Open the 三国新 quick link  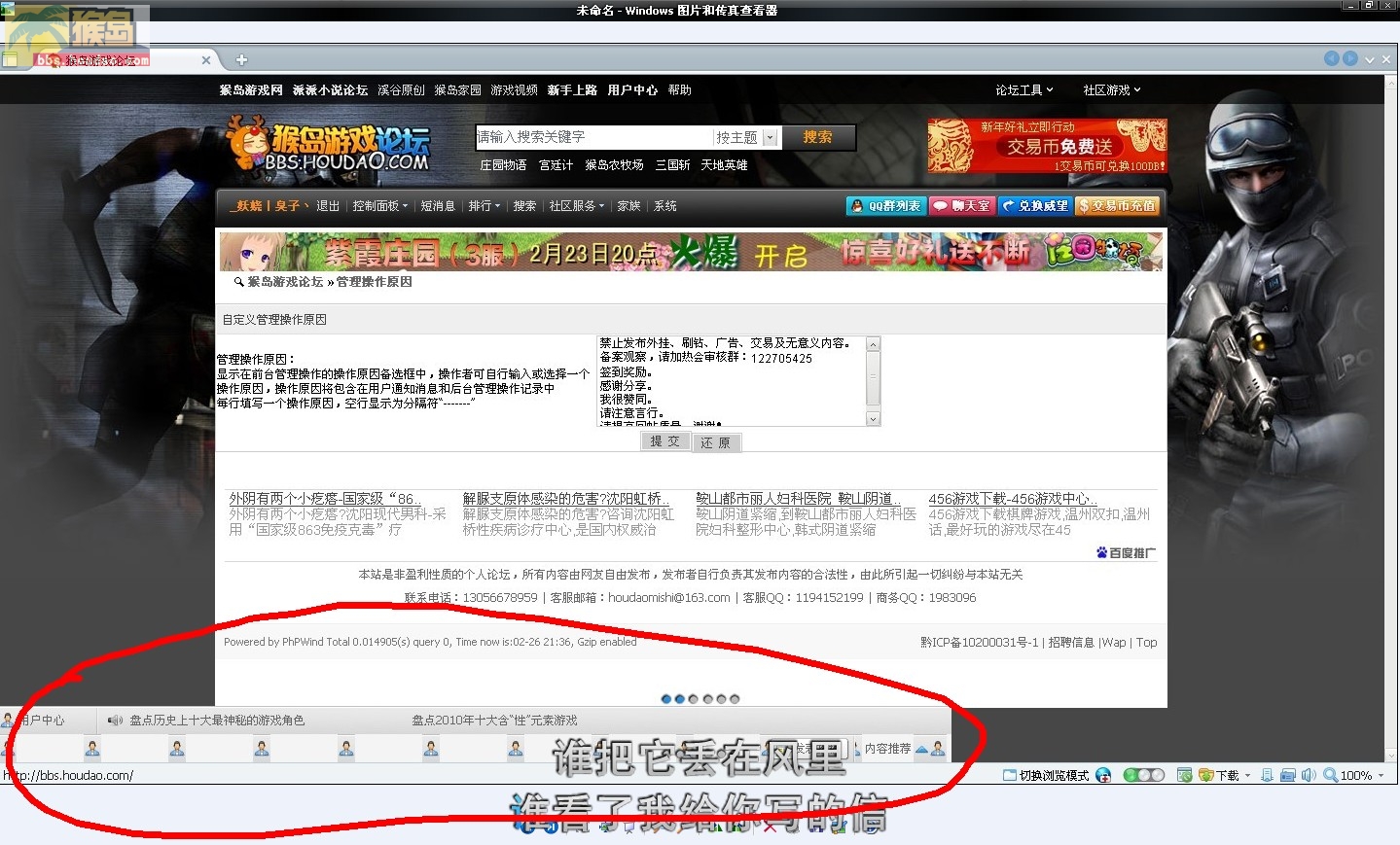[x=672, y=165]
